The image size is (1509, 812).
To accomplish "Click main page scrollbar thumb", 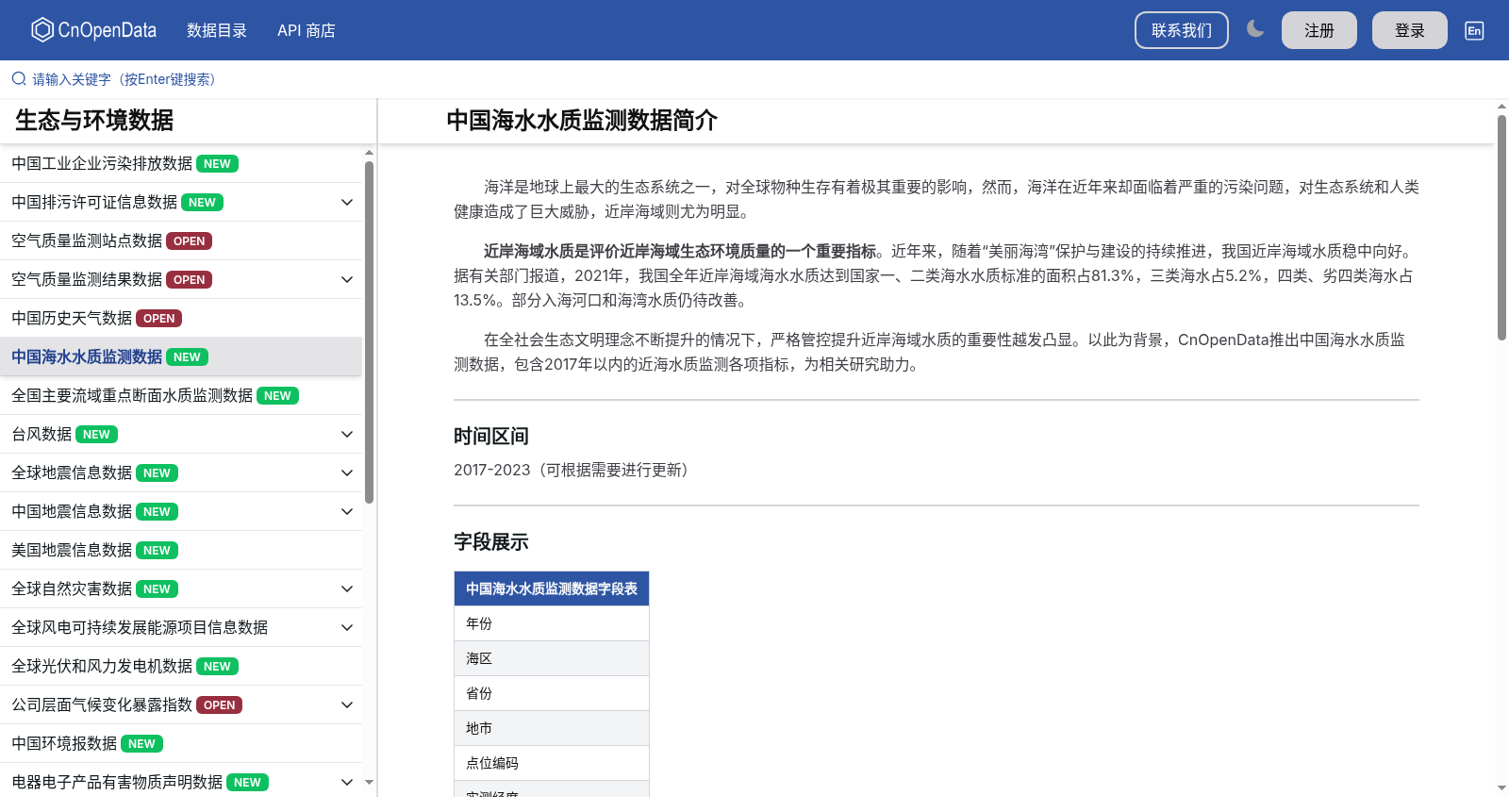I will [1501, 227].
